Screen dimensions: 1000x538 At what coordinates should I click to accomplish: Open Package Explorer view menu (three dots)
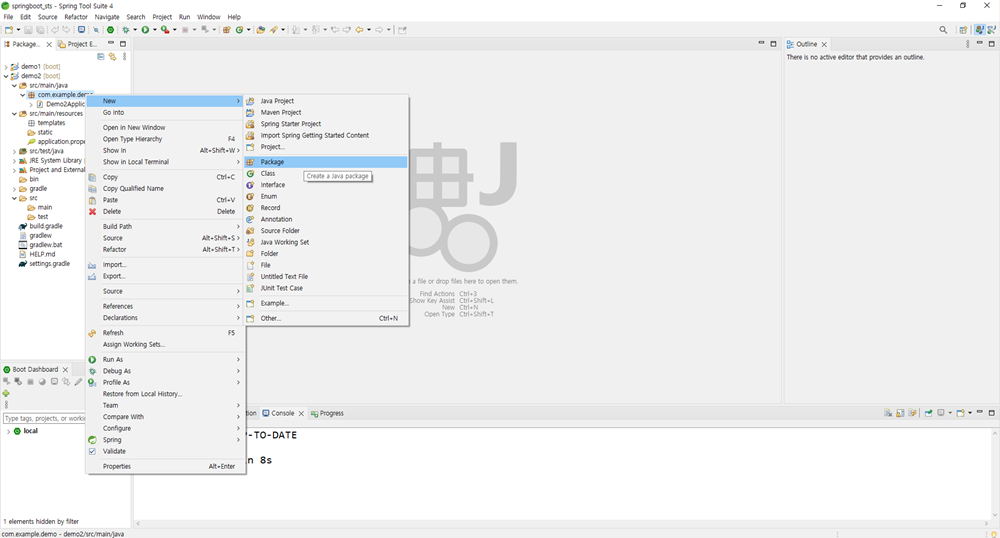tap(124, 57)
